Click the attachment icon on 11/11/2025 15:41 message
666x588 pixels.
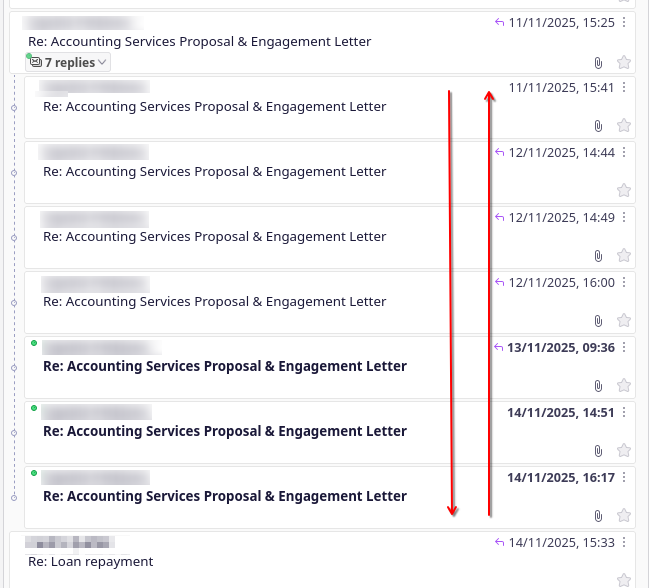coord(598,126)
